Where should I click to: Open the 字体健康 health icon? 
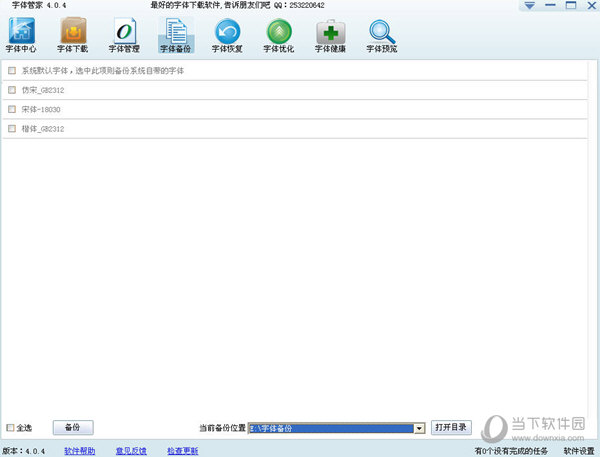[x=331, y=35]
